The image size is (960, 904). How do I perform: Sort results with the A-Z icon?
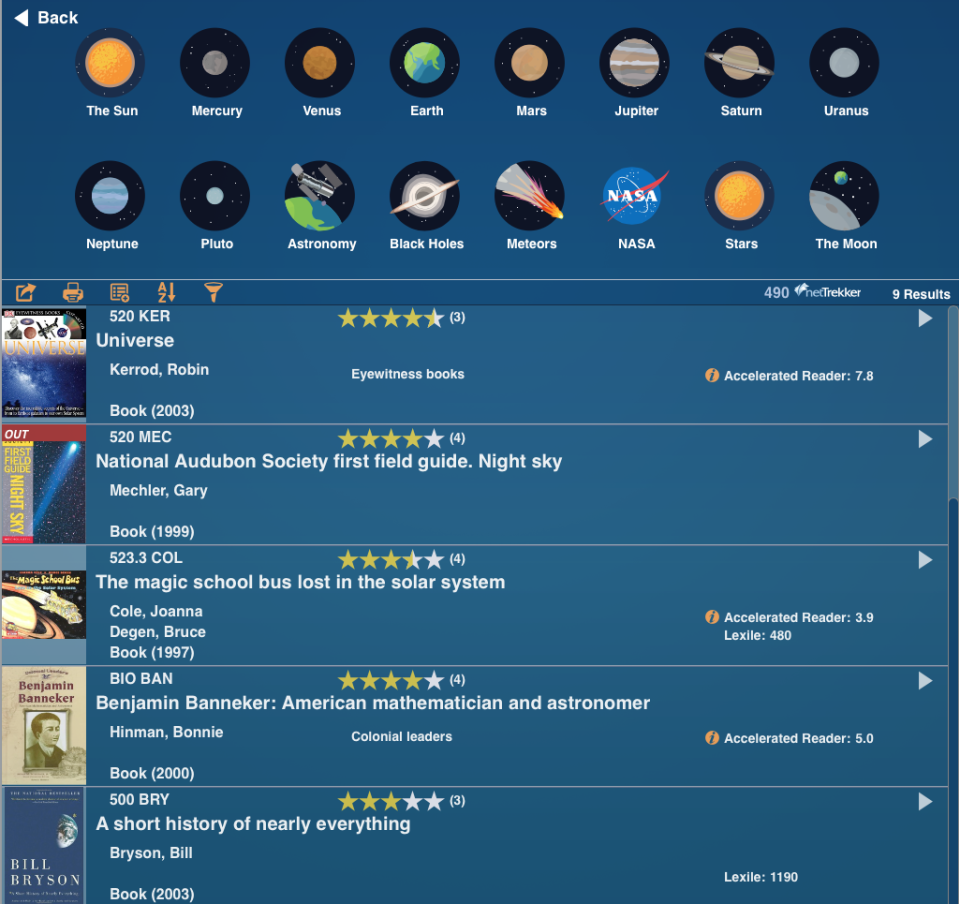pos(167,293)
